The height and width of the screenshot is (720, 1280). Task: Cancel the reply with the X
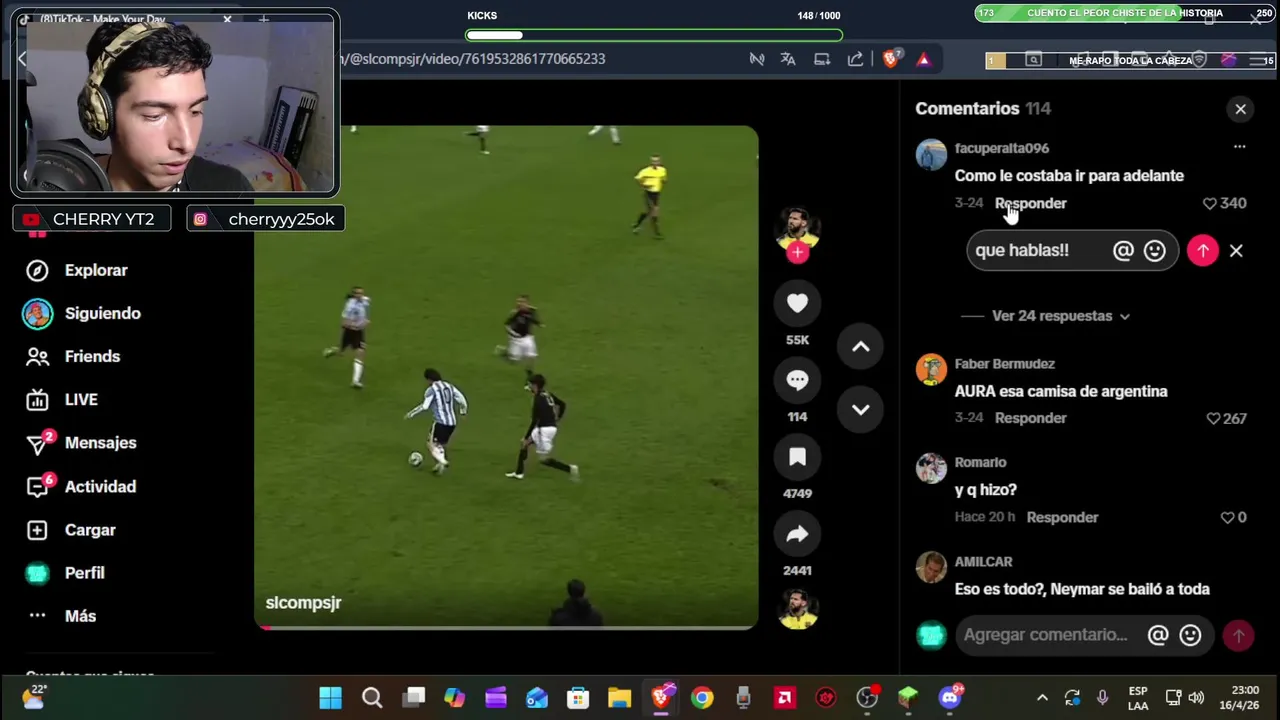(1236, 251)
